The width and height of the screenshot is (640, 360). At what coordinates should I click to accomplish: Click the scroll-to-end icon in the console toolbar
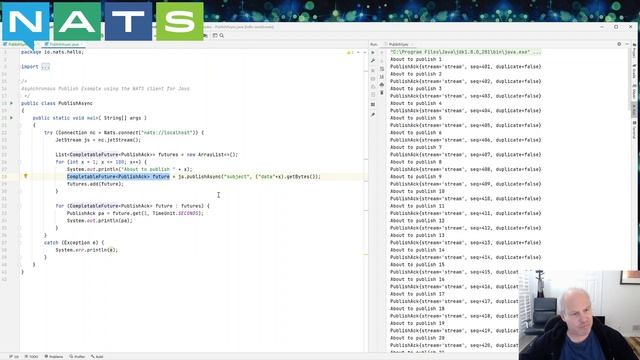pos(382,77)
